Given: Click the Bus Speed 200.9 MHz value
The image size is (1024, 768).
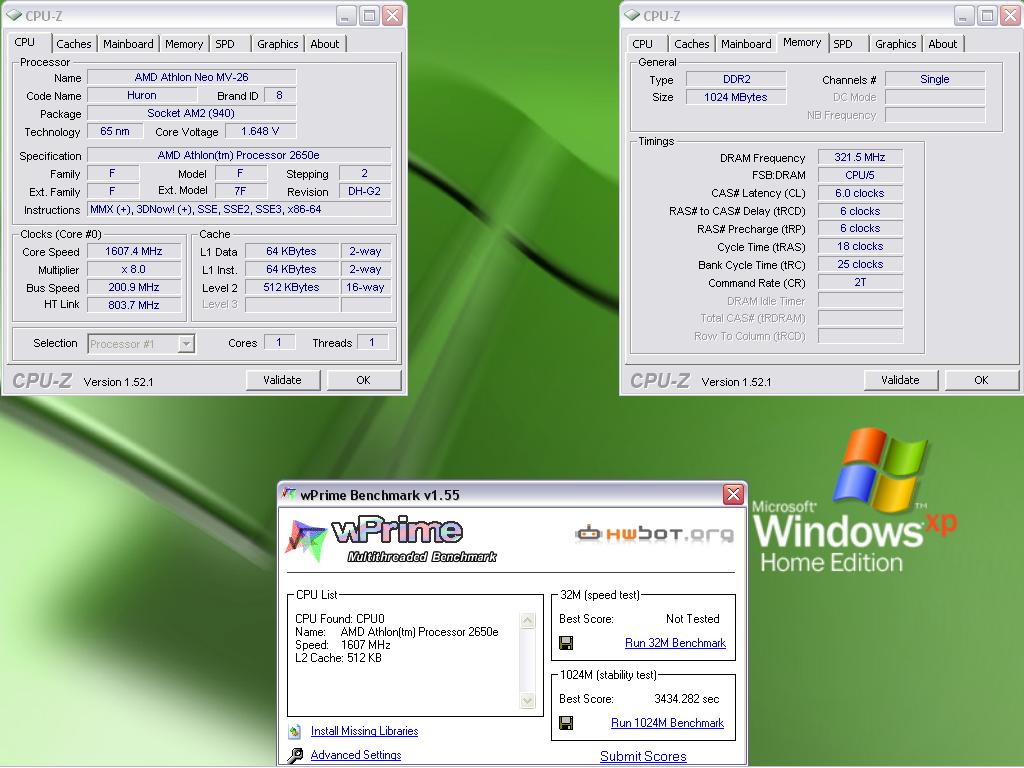Looking at the screenshot, I should 134,287.
